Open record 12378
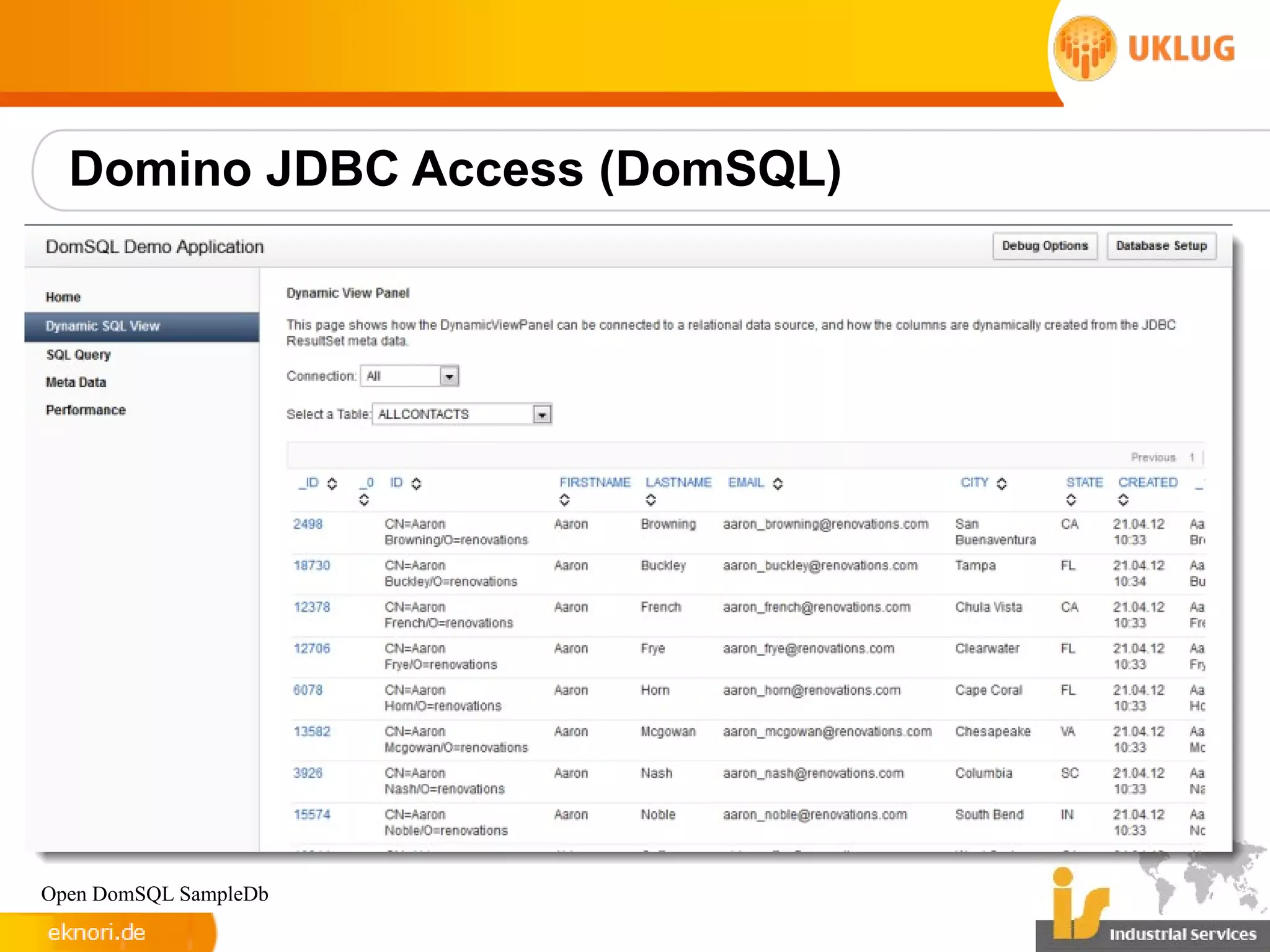The height and width of the screenshot is (952, 1270). [x=312, y=607]
